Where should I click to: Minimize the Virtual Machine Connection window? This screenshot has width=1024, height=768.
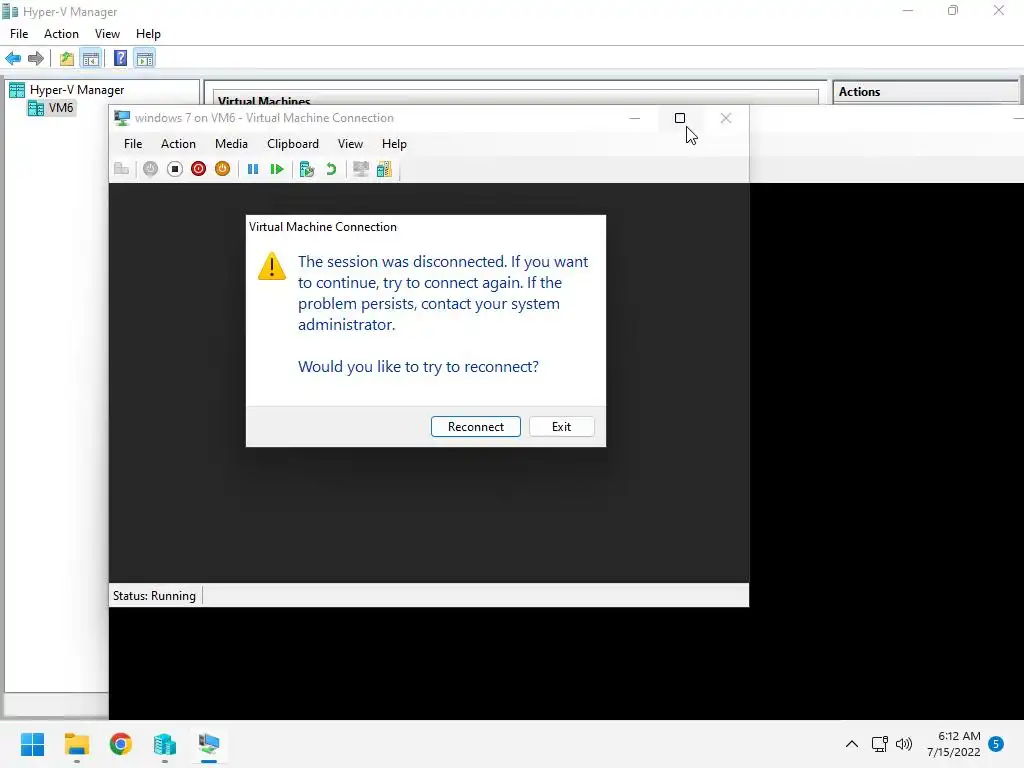click(x=635, y=118)
